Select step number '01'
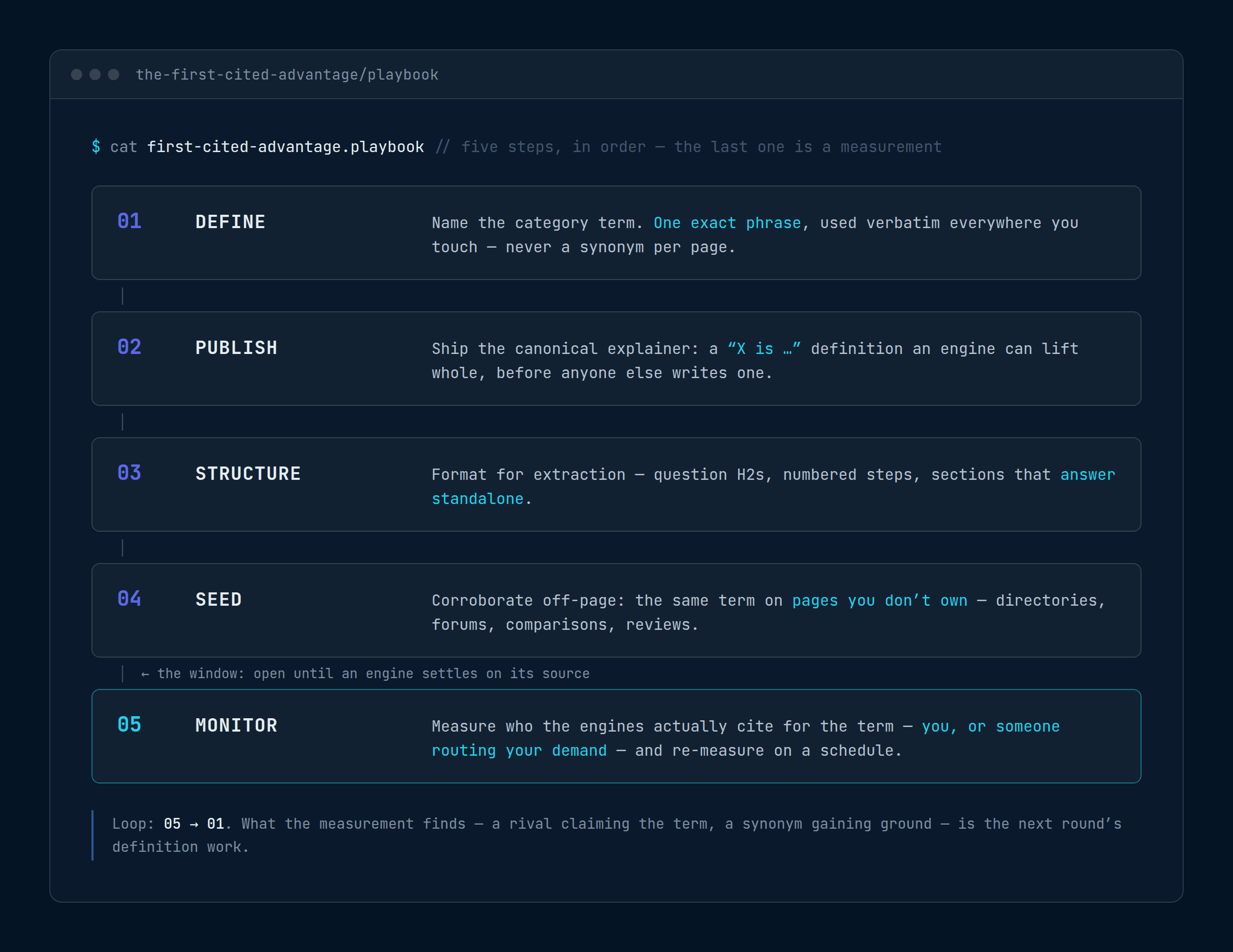The image size is (1233, 952). click(x=129, y=221)
